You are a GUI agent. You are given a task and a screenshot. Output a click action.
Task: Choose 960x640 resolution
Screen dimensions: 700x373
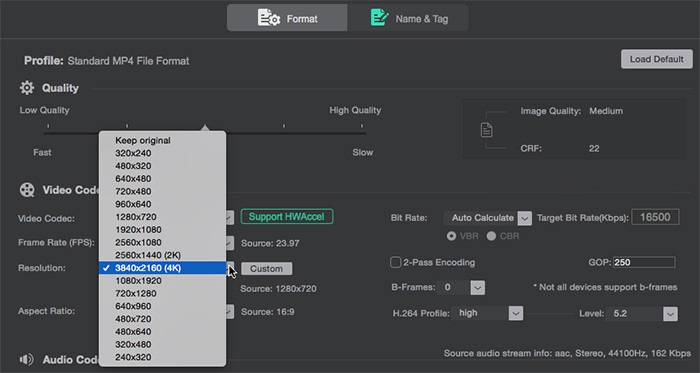(x=162, y=204)
